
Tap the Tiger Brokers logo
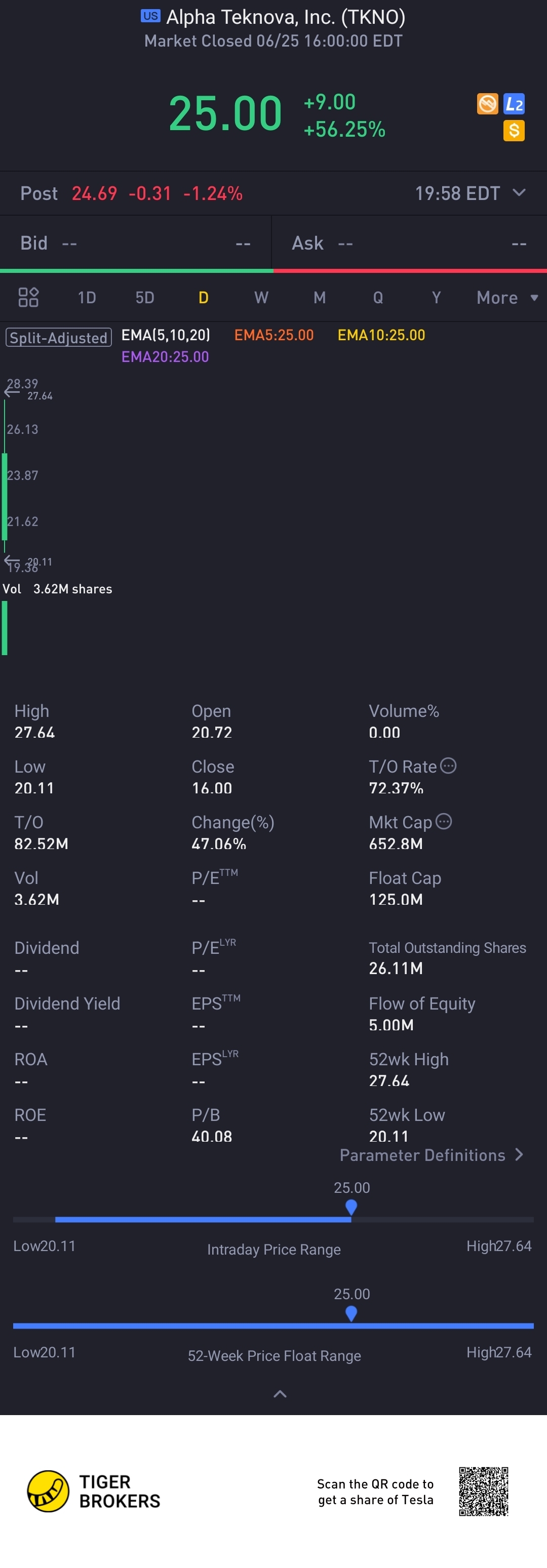pos(48,1492)
